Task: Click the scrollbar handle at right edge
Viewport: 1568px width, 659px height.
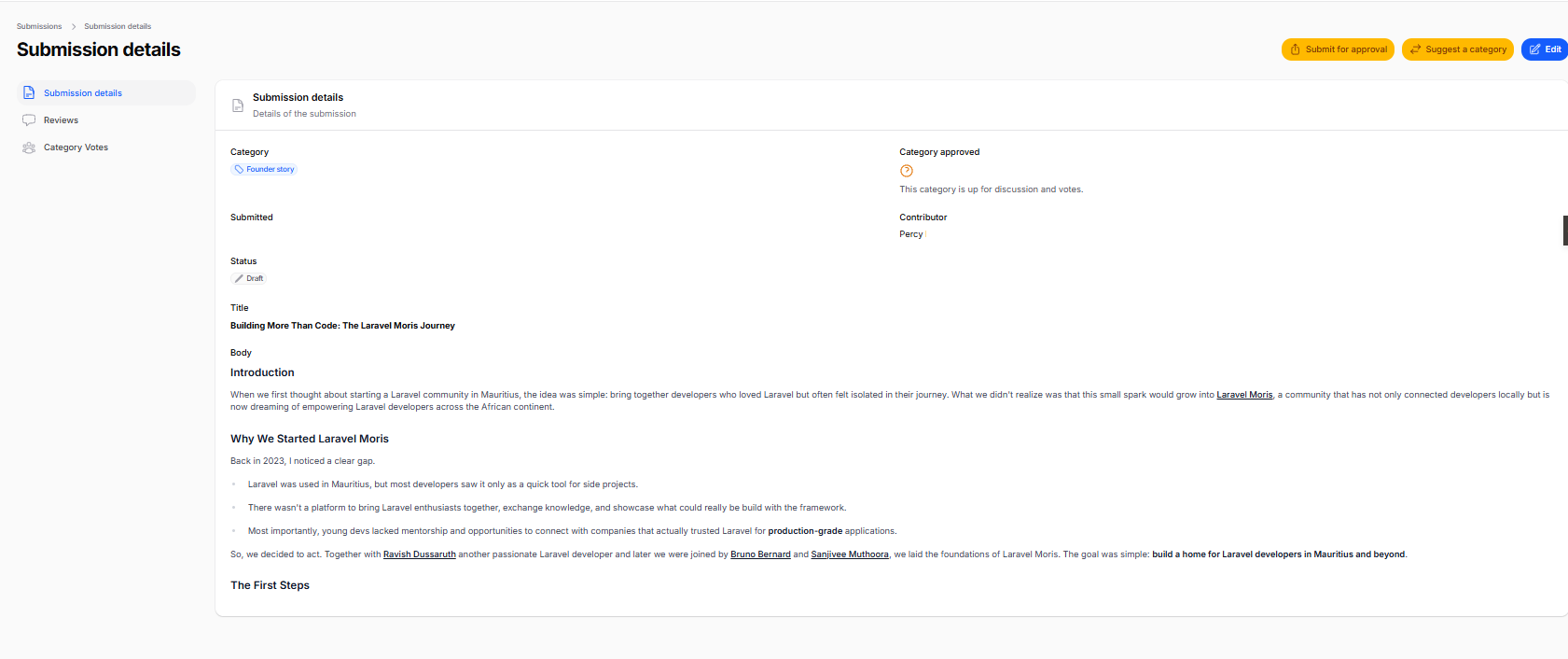Action: point(1565,231)
